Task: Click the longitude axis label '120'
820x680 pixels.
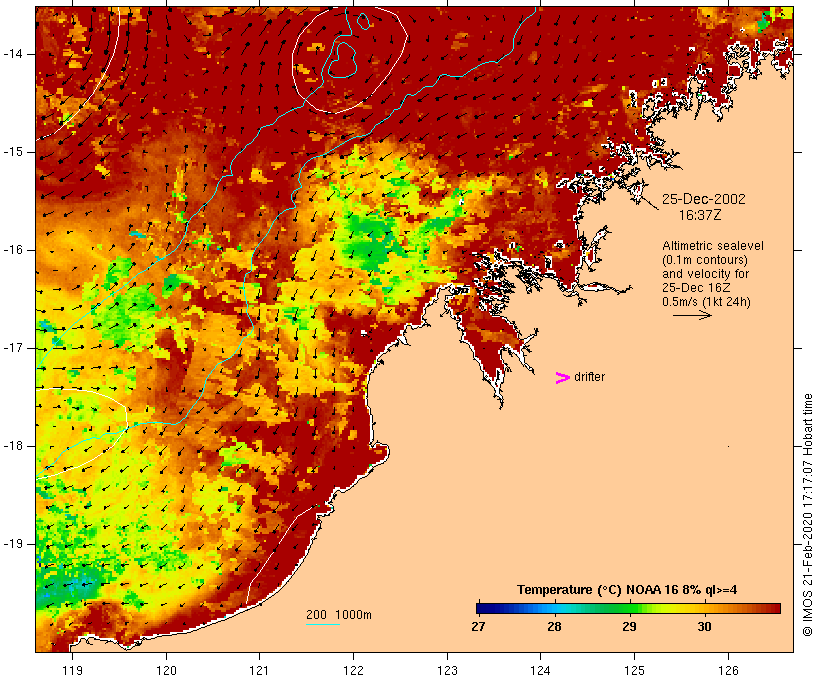Action: pyautogui.click(x=166, y=670)
